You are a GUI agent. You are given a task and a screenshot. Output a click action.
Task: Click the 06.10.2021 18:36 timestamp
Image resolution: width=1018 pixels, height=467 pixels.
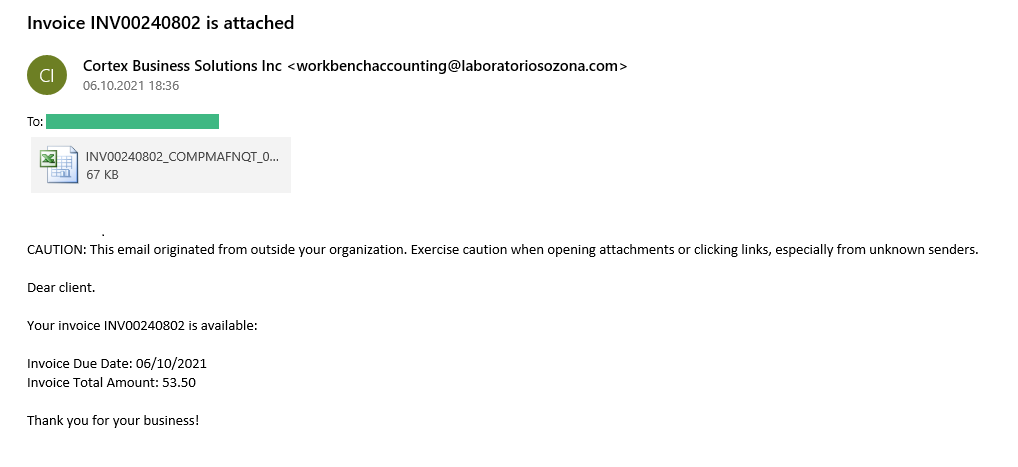click(x=131, y=85)
